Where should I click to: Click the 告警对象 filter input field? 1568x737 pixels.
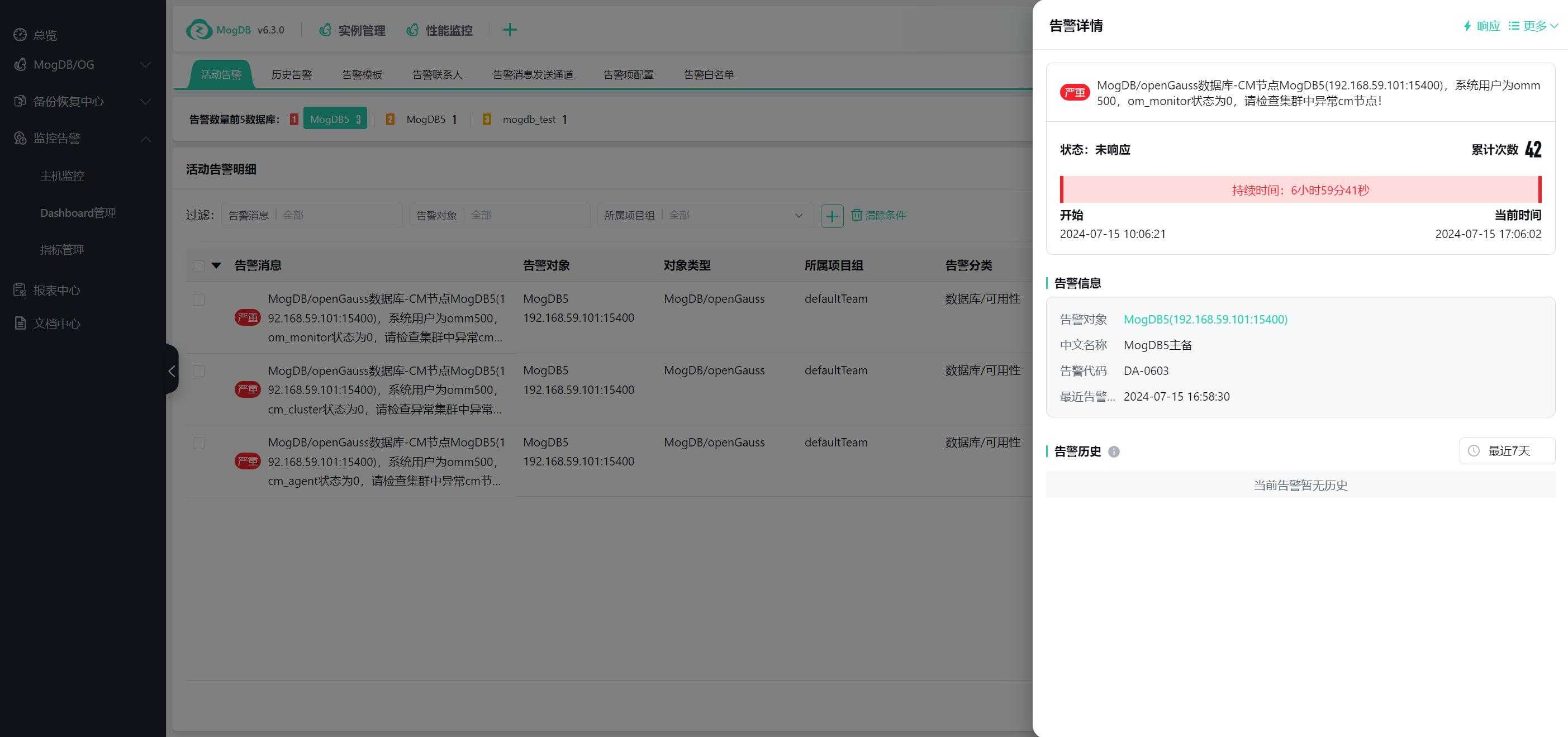tap(500, 215)
